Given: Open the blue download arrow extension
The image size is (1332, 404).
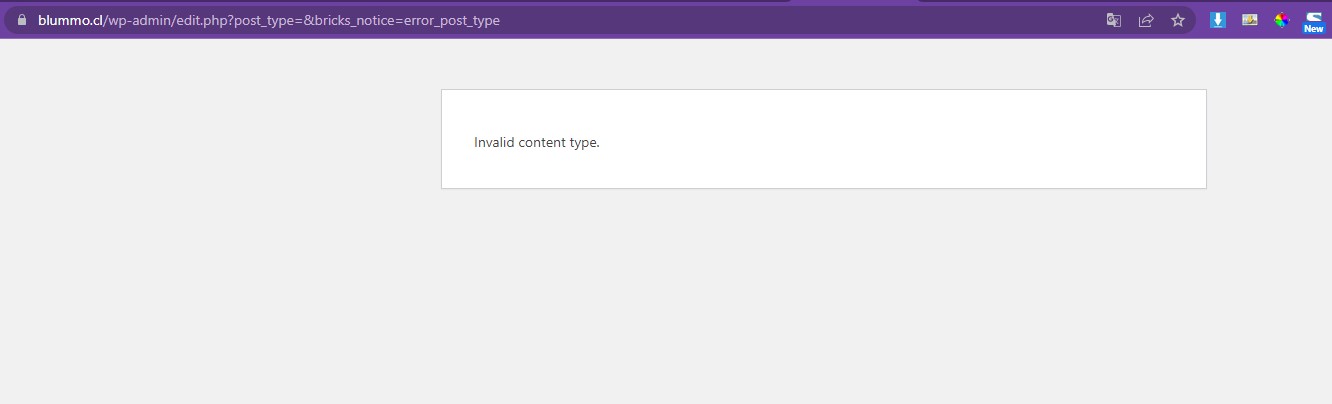Looking at the screenshot, I should coord(1218,19).
